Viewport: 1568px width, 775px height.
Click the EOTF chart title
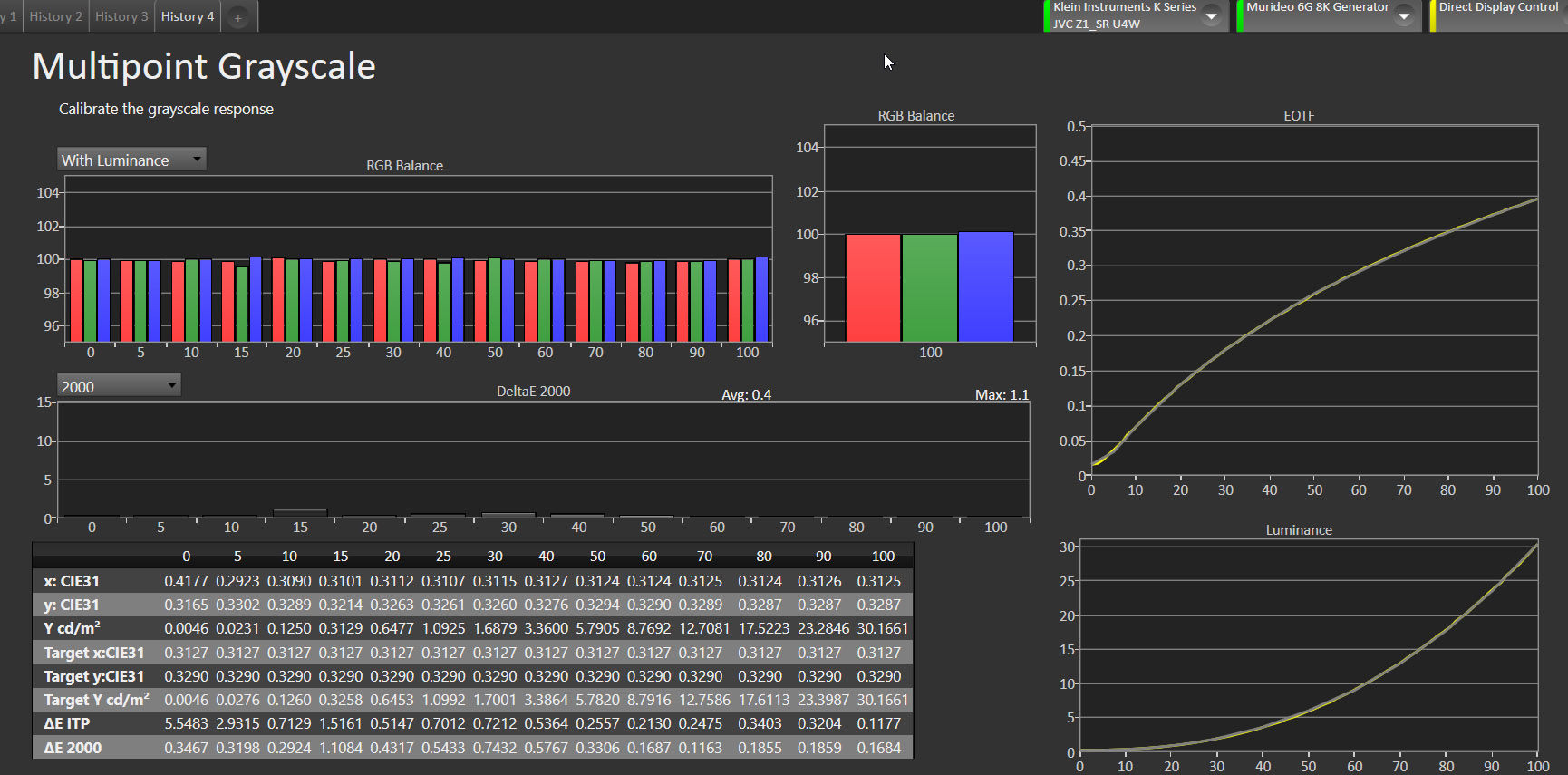1298,116
